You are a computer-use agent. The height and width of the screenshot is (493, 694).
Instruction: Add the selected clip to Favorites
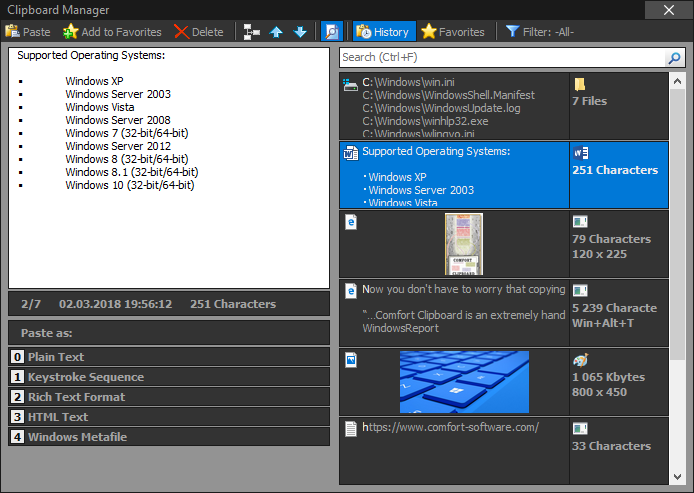tap(112, 32)
